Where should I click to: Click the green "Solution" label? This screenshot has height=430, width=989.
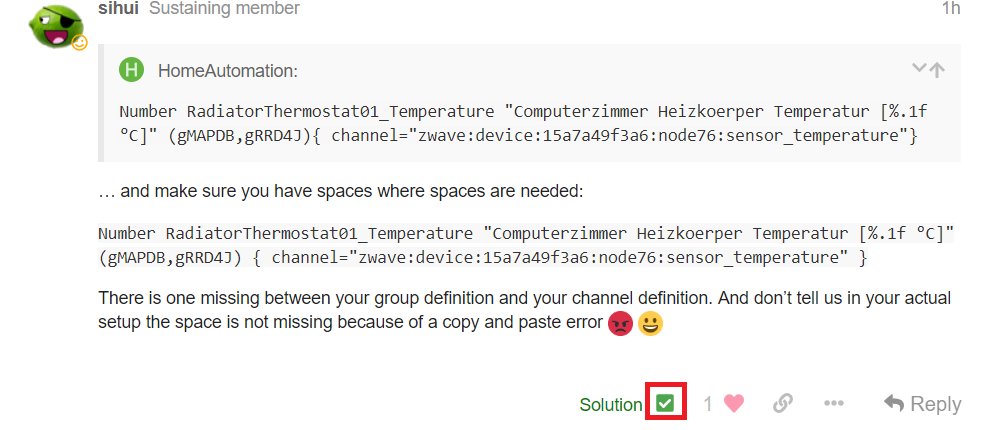coord(610,404)
